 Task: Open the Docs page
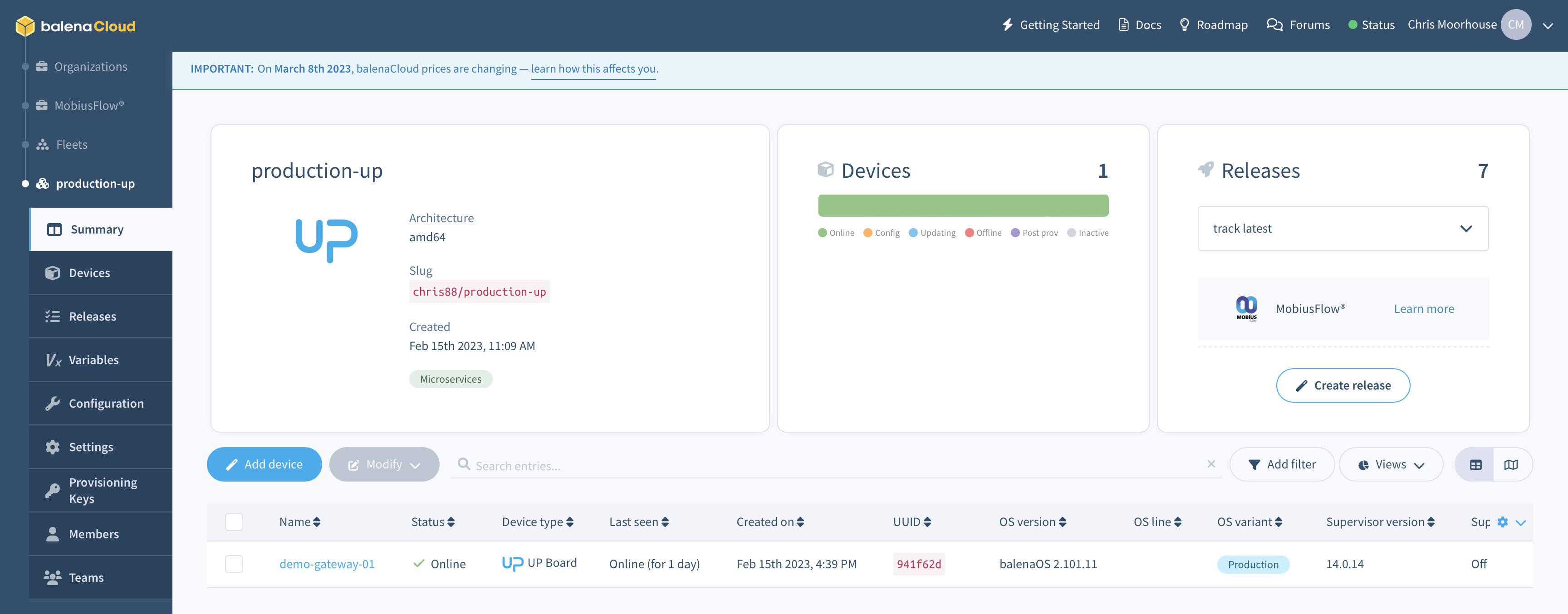1140,25
